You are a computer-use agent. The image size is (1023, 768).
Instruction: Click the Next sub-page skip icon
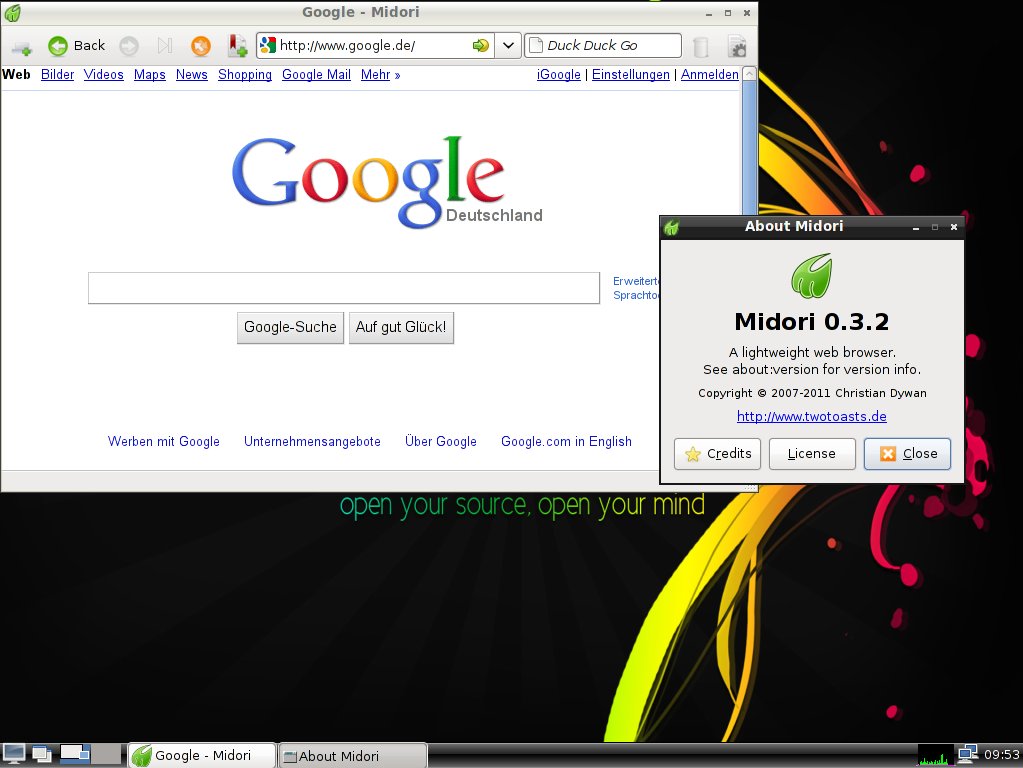click(x=164, y=46)
